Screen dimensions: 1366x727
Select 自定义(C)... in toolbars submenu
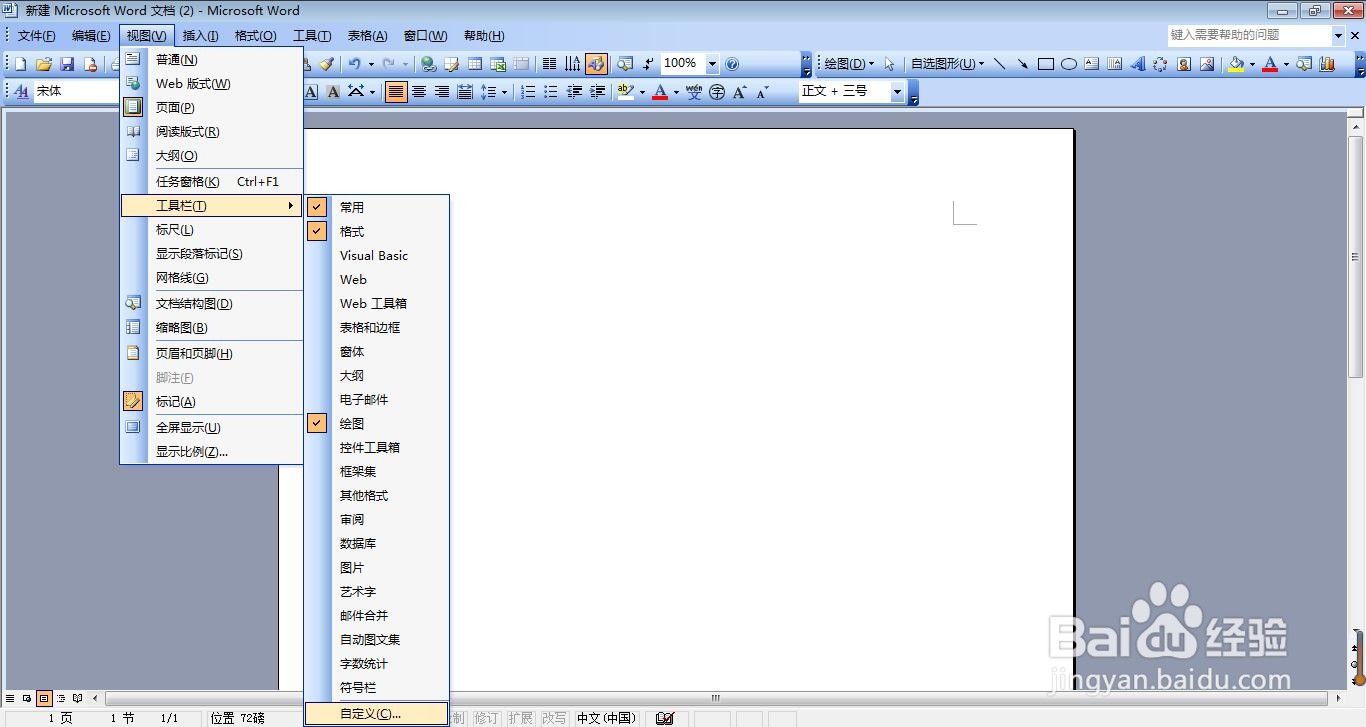pyautogui.click(x=376, y=714)
